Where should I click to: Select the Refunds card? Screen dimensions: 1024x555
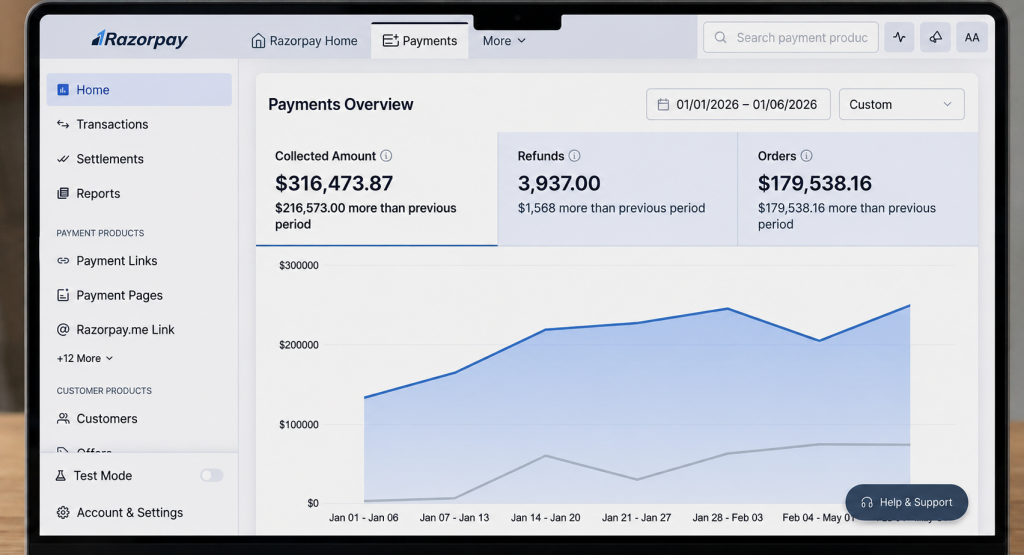[618, 189]
